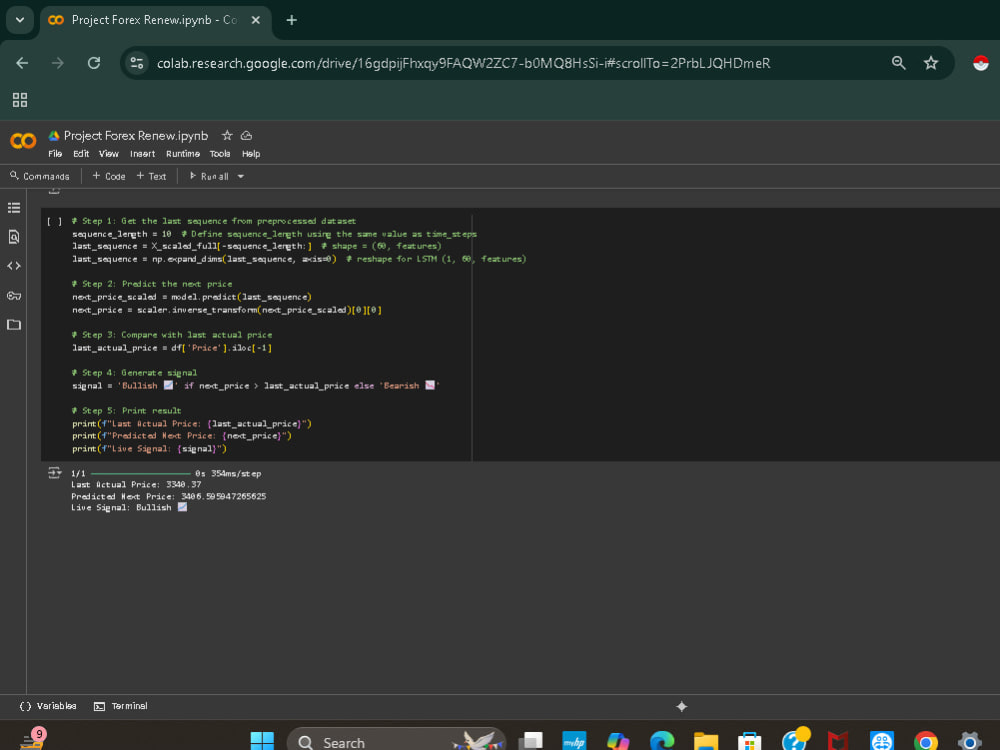
Task: Click the browser forward arrow
Action: click(x=57, y=63)
